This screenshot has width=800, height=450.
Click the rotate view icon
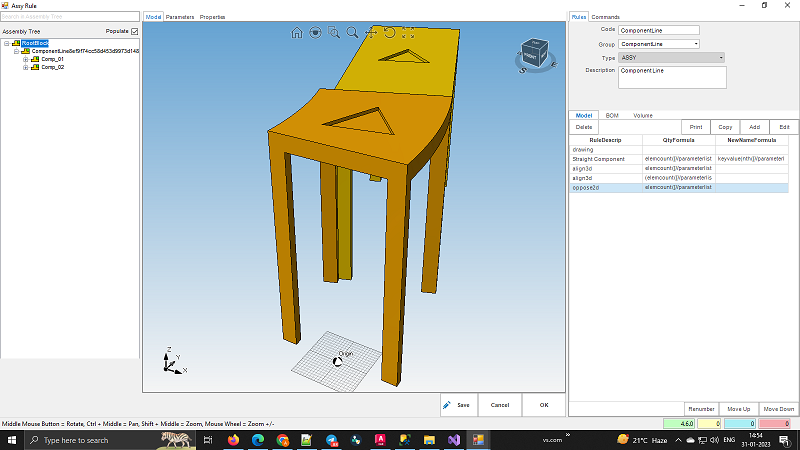click(390, 33)
